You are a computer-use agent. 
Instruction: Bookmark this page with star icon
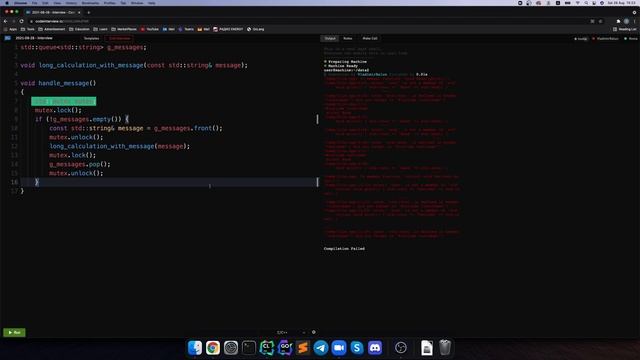pos(600,21)
